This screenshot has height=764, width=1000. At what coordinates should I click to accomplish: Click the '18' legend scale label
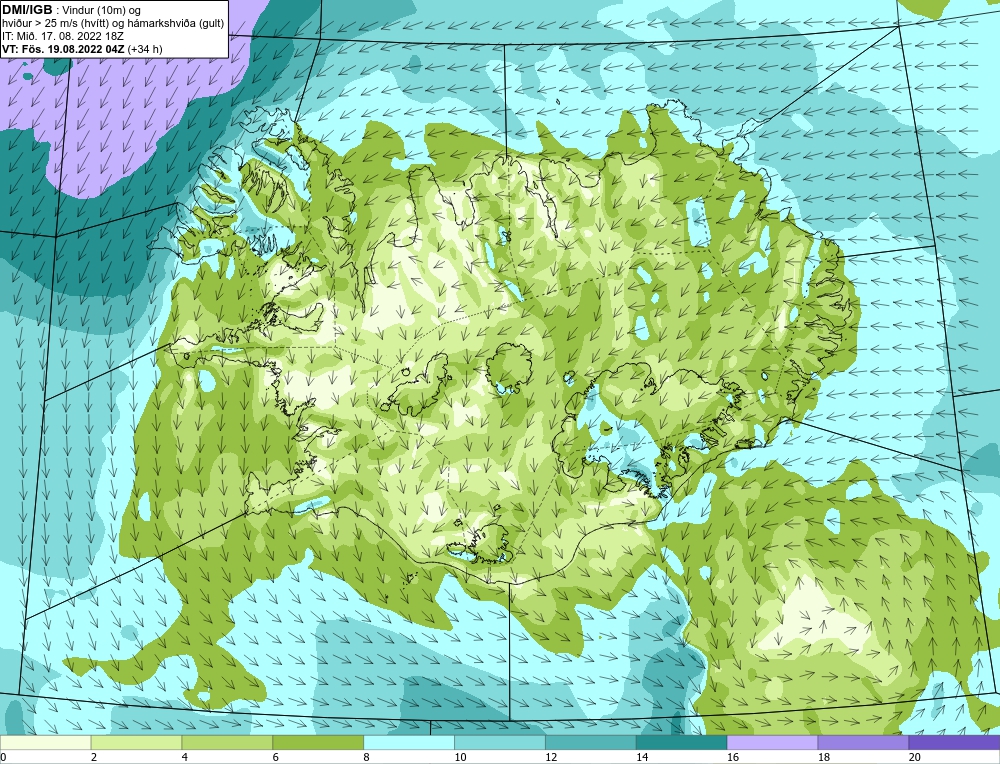coord(823,757)
